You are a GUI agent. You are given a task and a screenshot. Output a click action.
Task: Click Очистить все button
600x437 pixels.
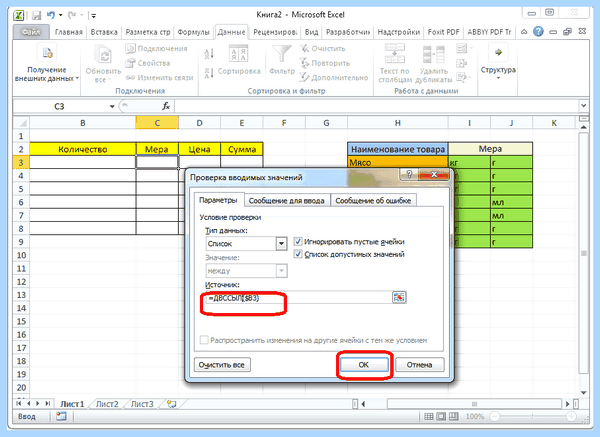(x=222, y=365)
